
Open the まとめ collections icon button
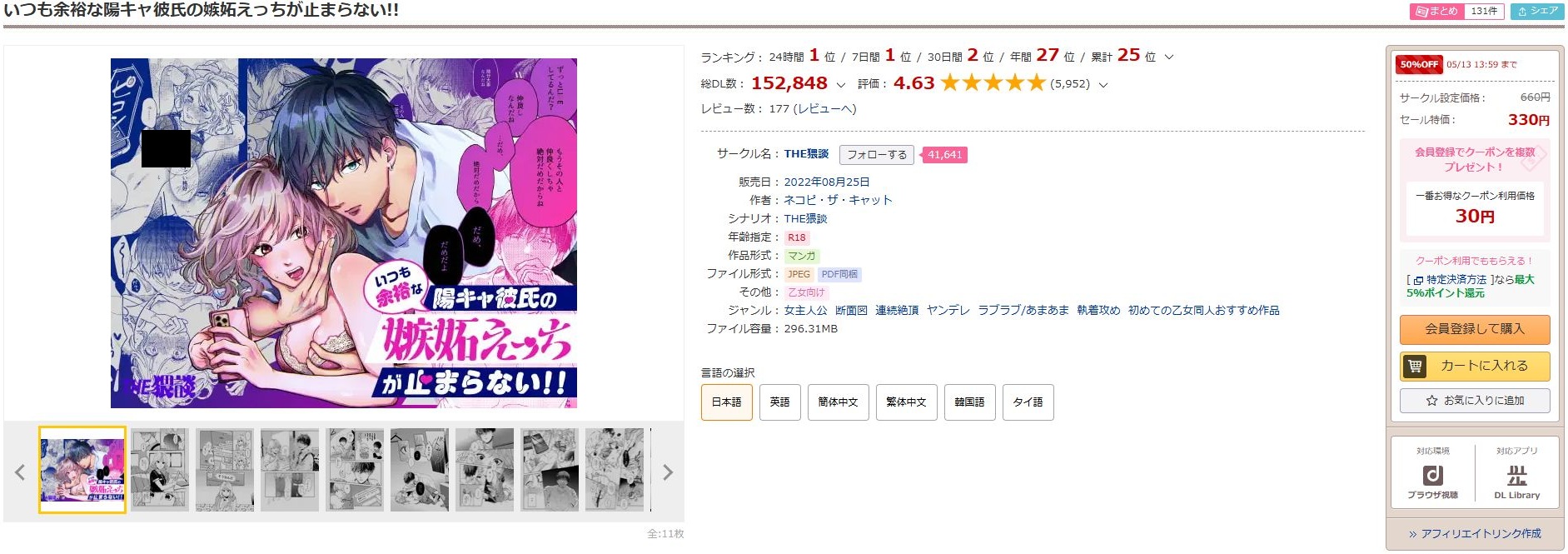click(x=1434, y=12)
